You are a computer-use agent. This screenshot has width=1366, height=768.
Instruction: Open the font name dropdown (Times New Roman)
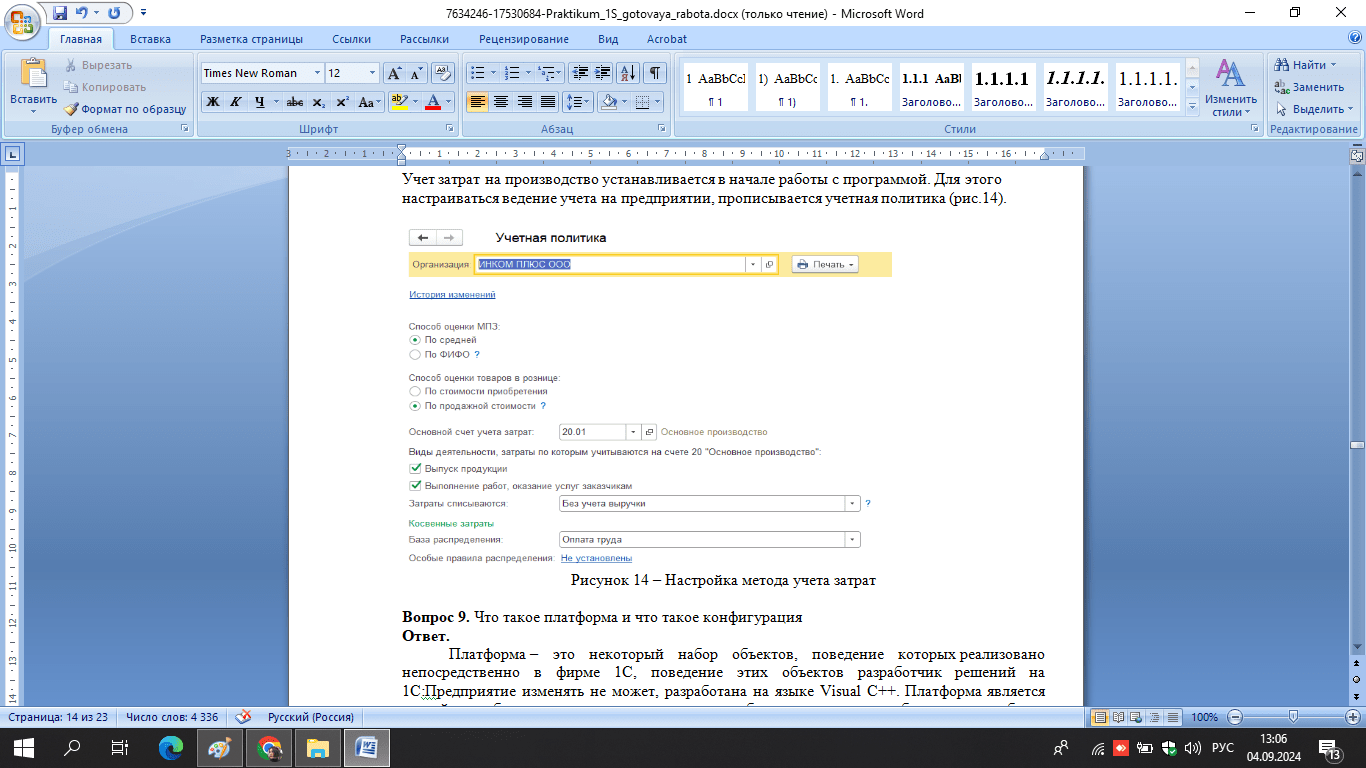point(317,73)
